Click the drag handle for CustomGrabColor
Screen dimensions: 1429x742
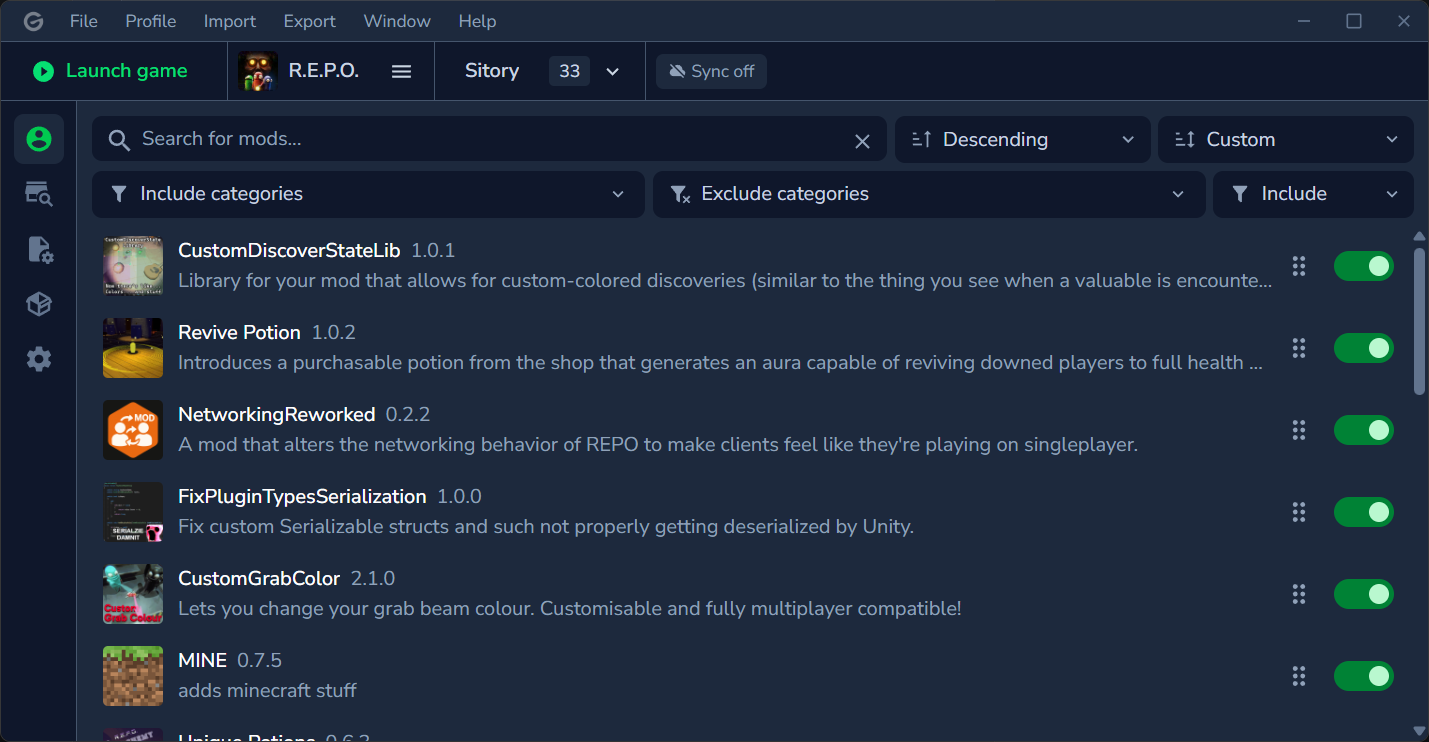[1299, 594]
